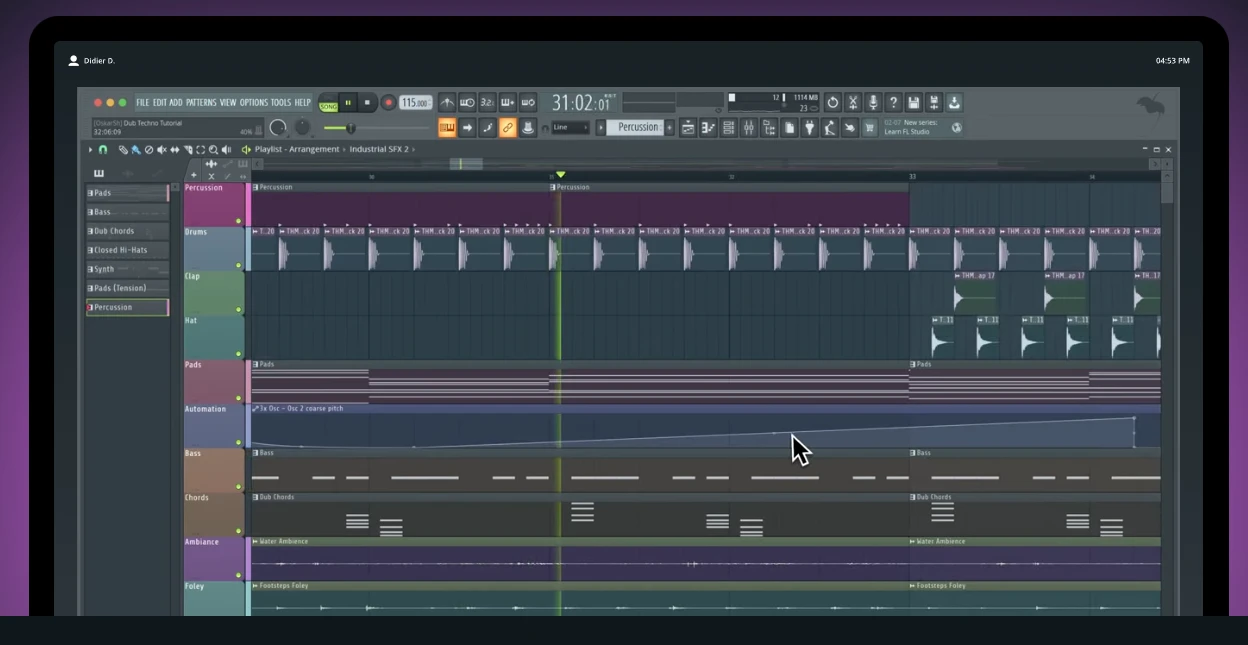Select the Pads (Tension) pattern in picker
This screenshot has height=645, width=1248.
pyautogui.click(x=127, y=288)
